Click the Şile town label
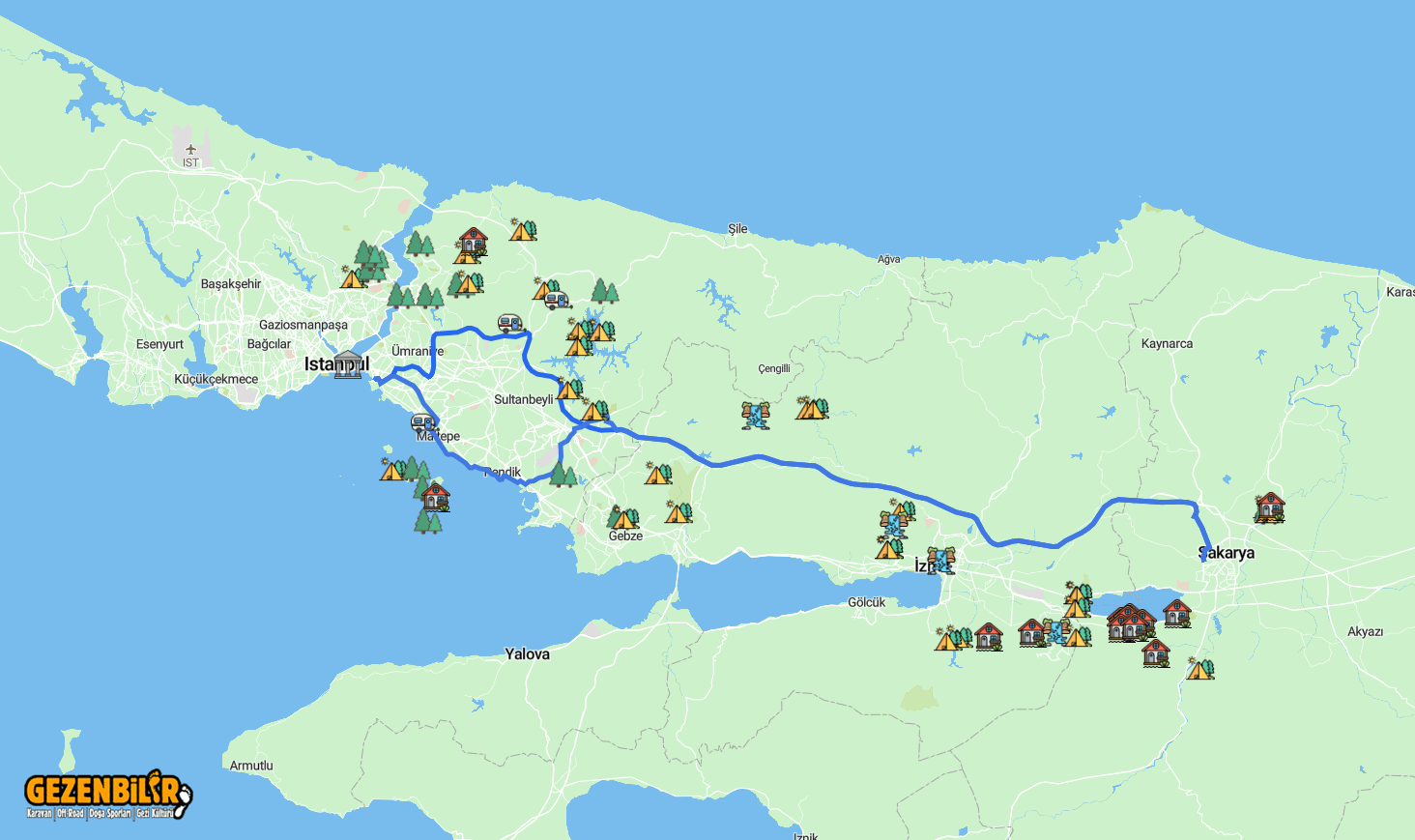The image size is (1415, 840). pos(737,229)
